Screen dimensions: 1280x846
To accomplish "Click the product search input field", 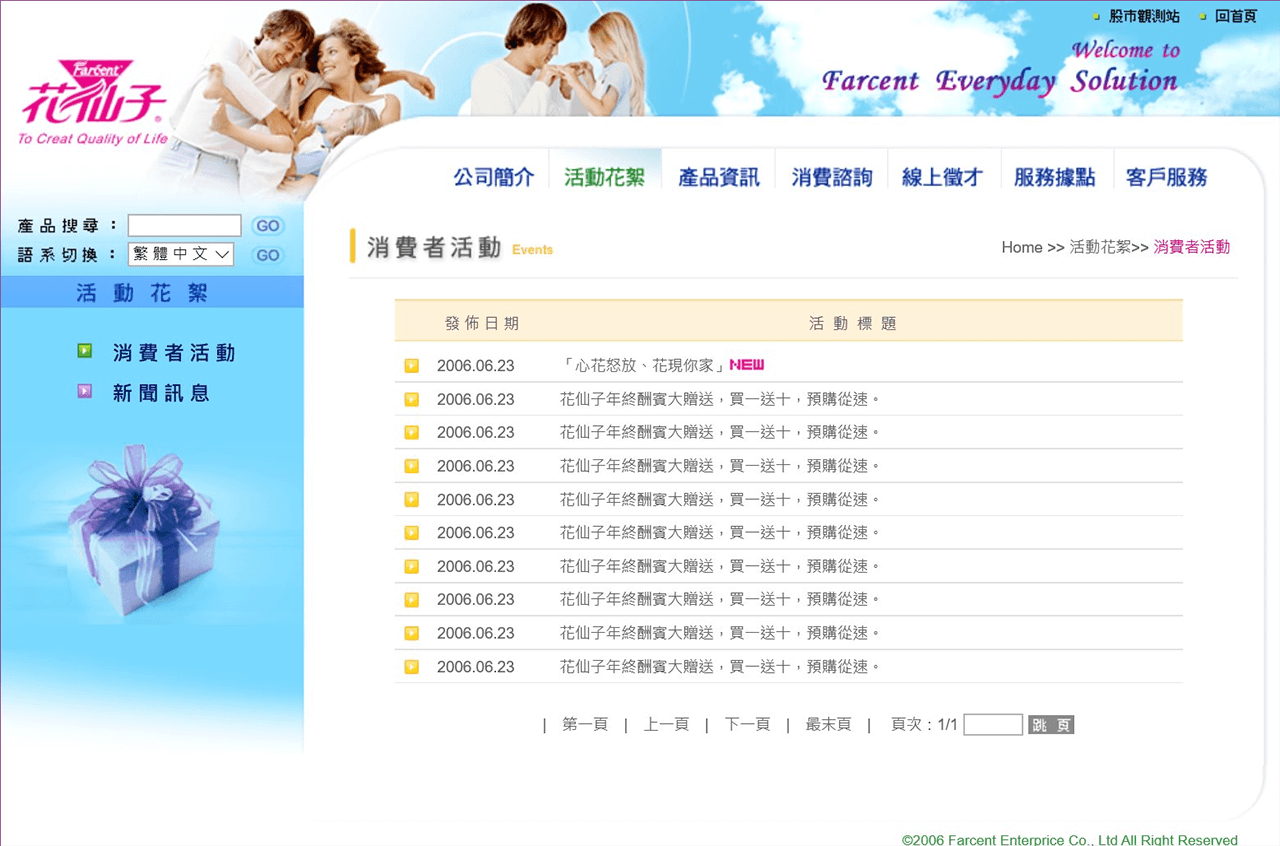I will click(x=184, y=226).
